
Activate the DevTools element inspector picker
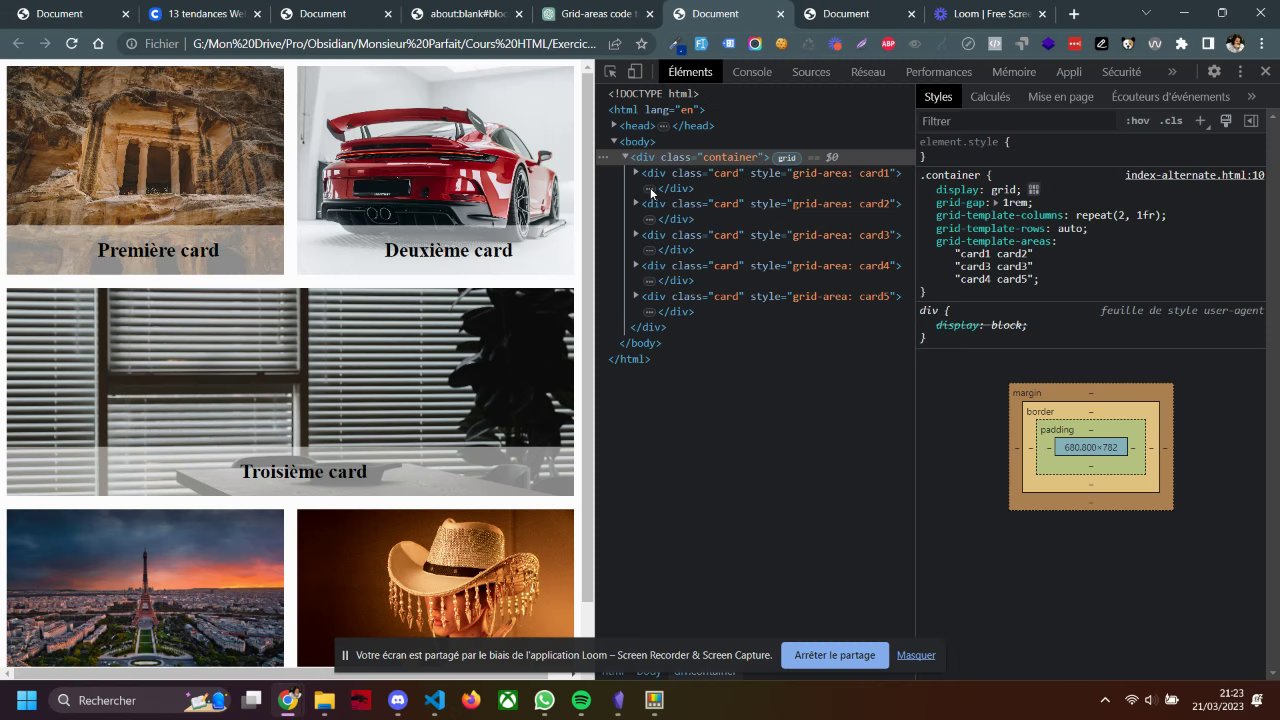click(x=610, y=72)
